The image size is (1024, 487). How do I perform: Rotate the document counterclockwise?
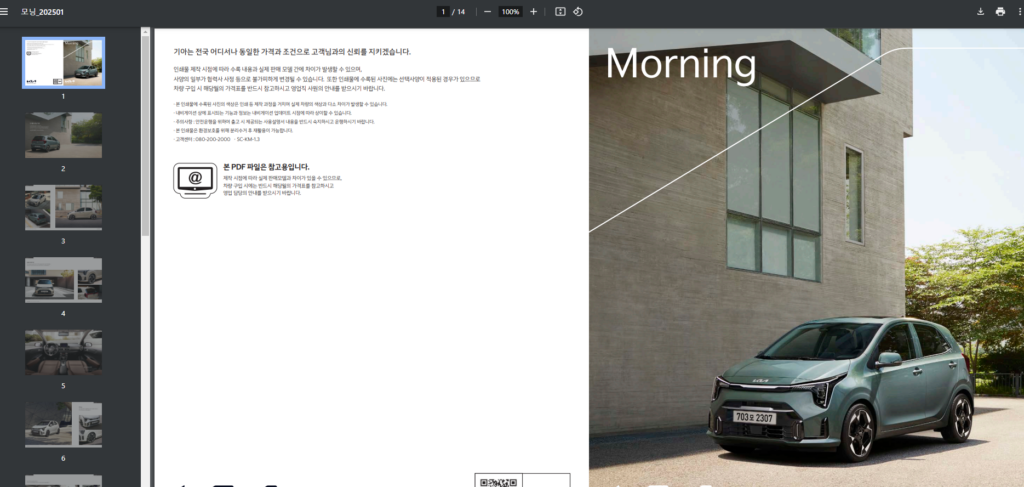[578, 12]
